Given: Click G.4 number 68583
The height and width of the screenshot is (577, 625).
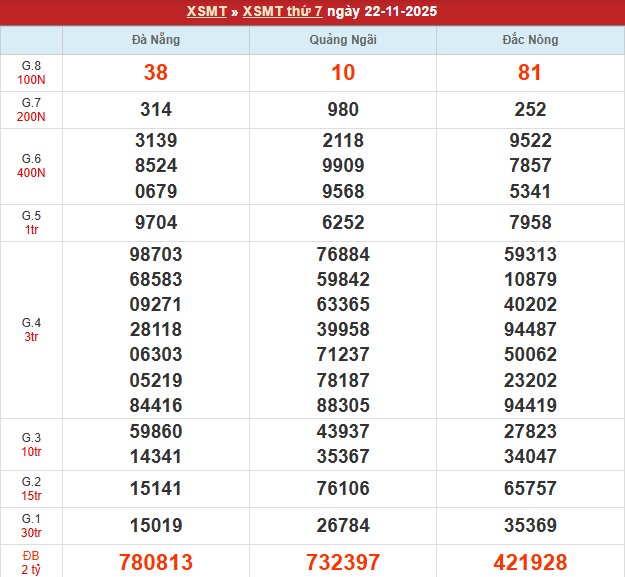Looking at the screenshot, I should [x=156, y=279].
